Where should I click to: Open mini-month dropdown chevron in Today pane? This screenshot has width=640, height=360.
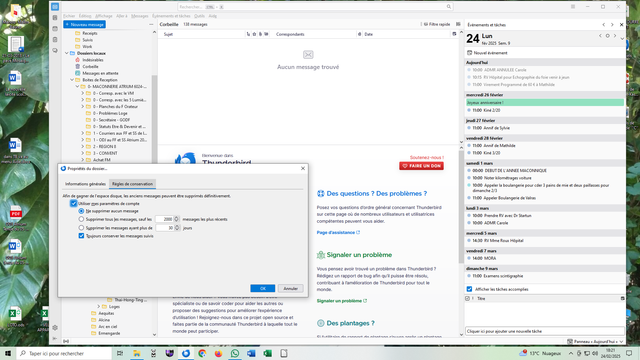(x=622, y=39)
